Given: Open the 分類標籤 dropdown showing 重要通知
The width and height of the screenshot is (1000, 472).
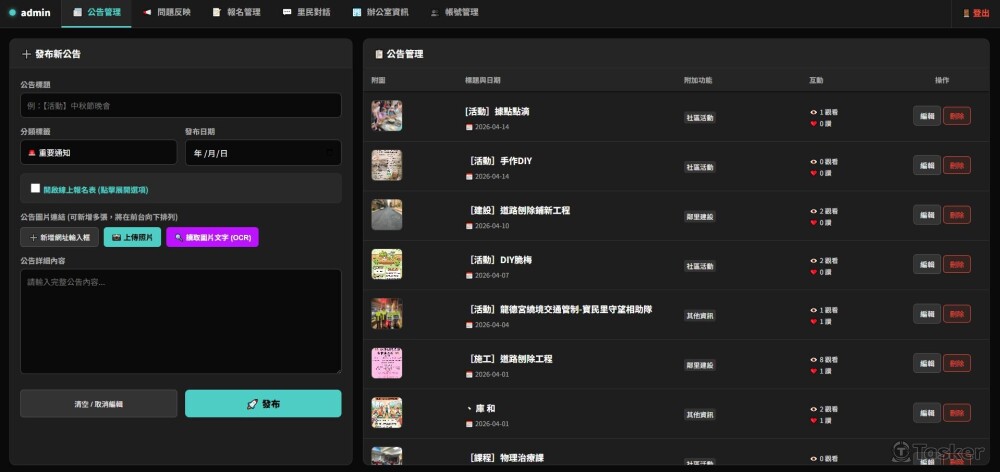Looking at the screenshot, I should [98, 152].
